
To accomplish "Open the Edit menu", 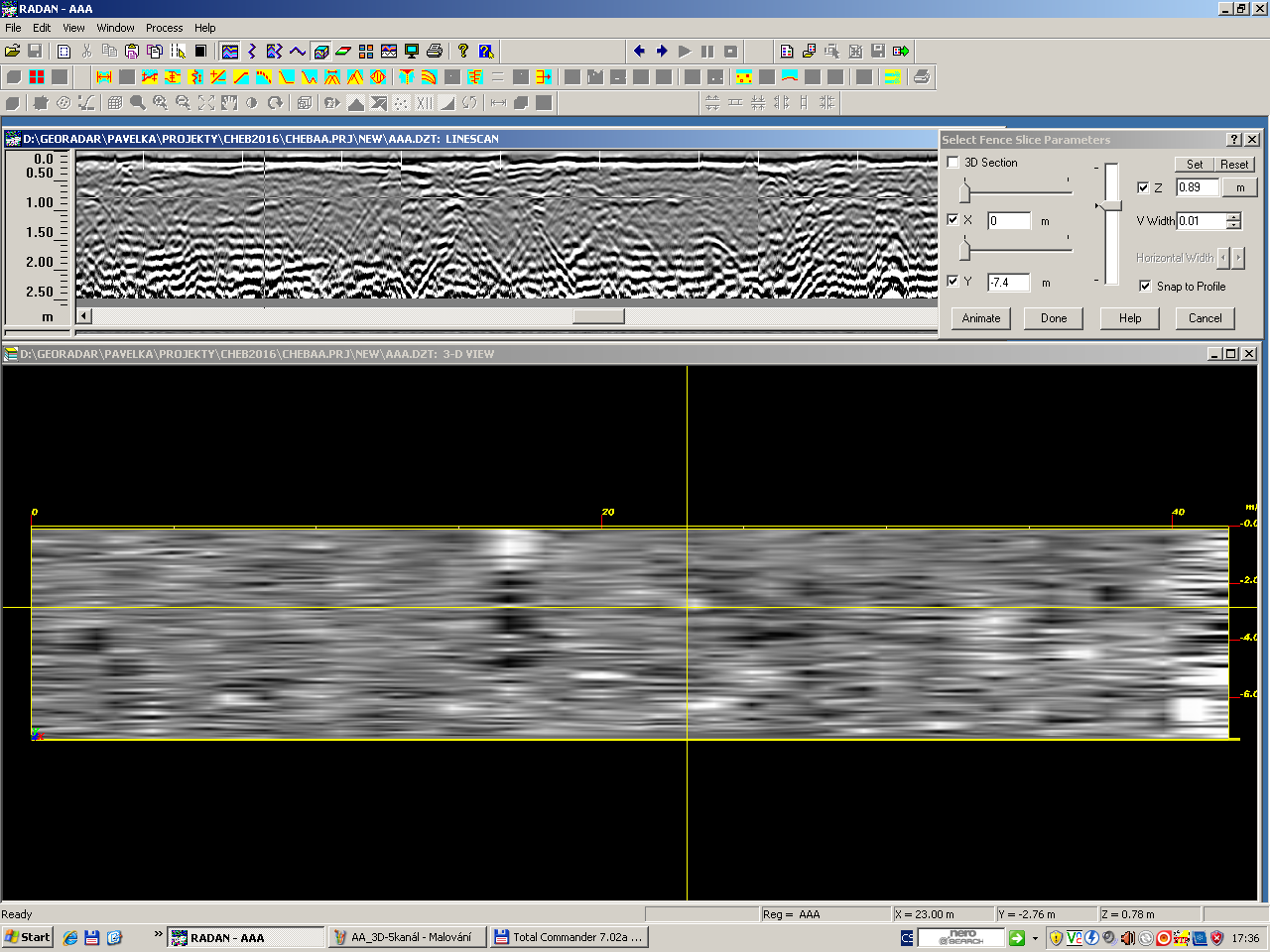I will click(x=42, y=28).
